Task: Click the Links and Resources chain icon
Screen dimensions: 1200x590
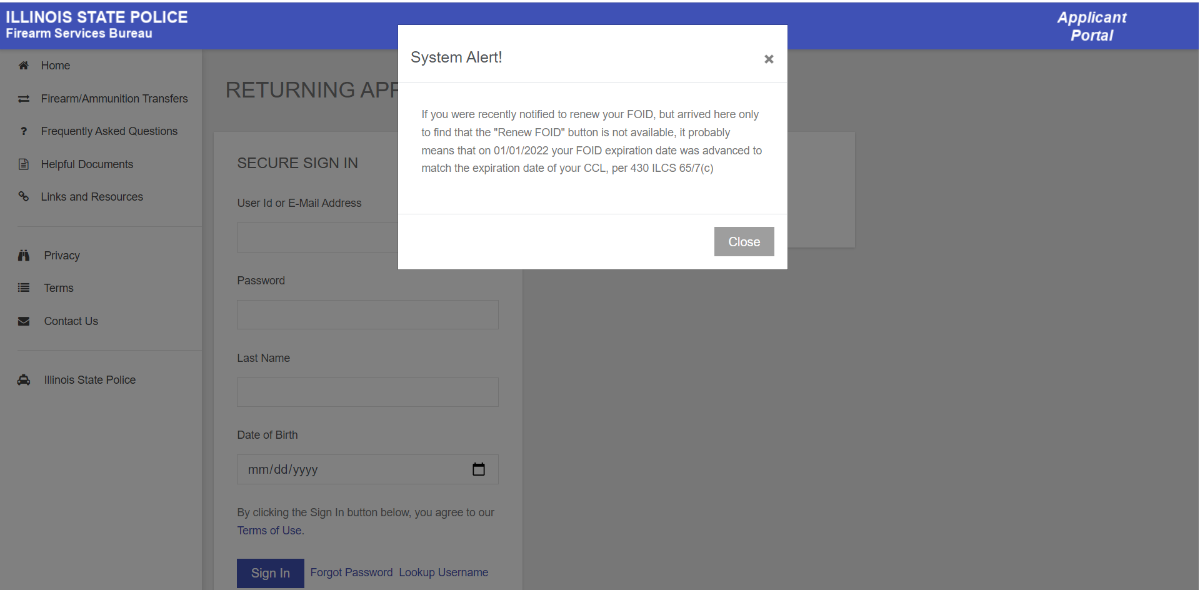Action: 23,197
